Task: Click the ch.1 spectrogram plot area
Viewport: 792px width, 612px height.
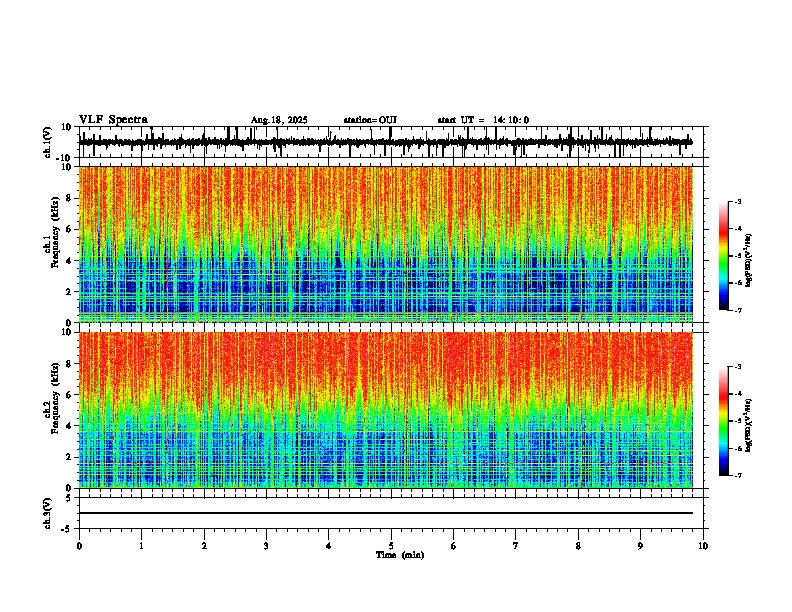Action: point(385,244)
